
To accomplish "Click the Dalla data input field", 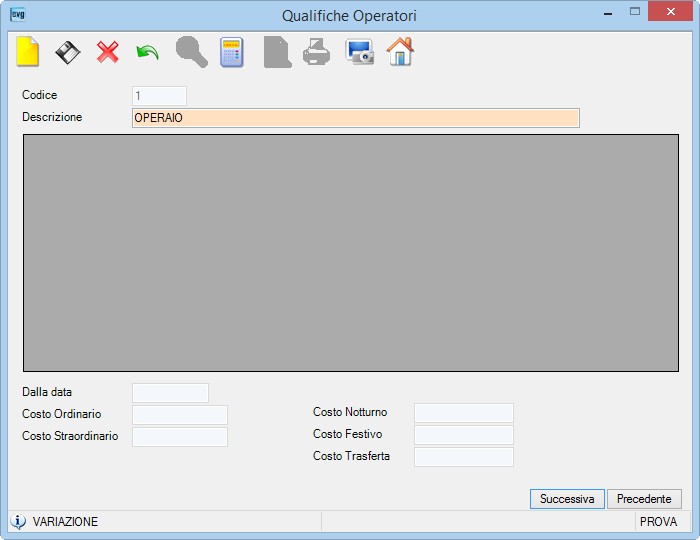I will [x=171, y=393].
